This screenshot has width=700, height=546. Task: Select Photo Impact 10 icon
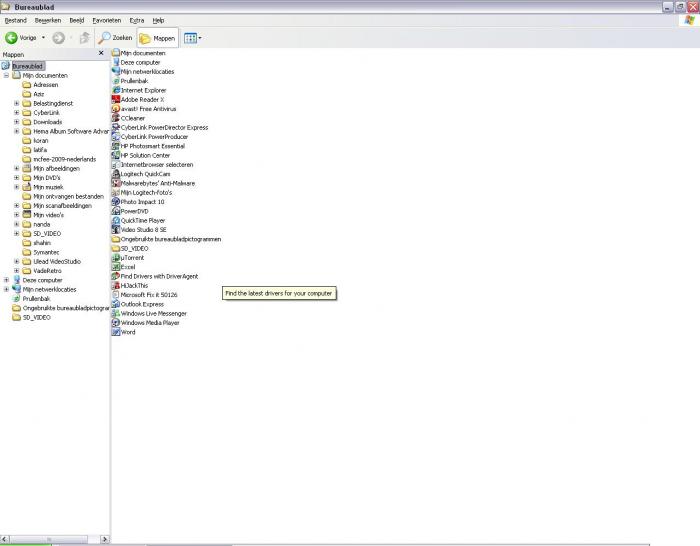[x=116, y=202]
